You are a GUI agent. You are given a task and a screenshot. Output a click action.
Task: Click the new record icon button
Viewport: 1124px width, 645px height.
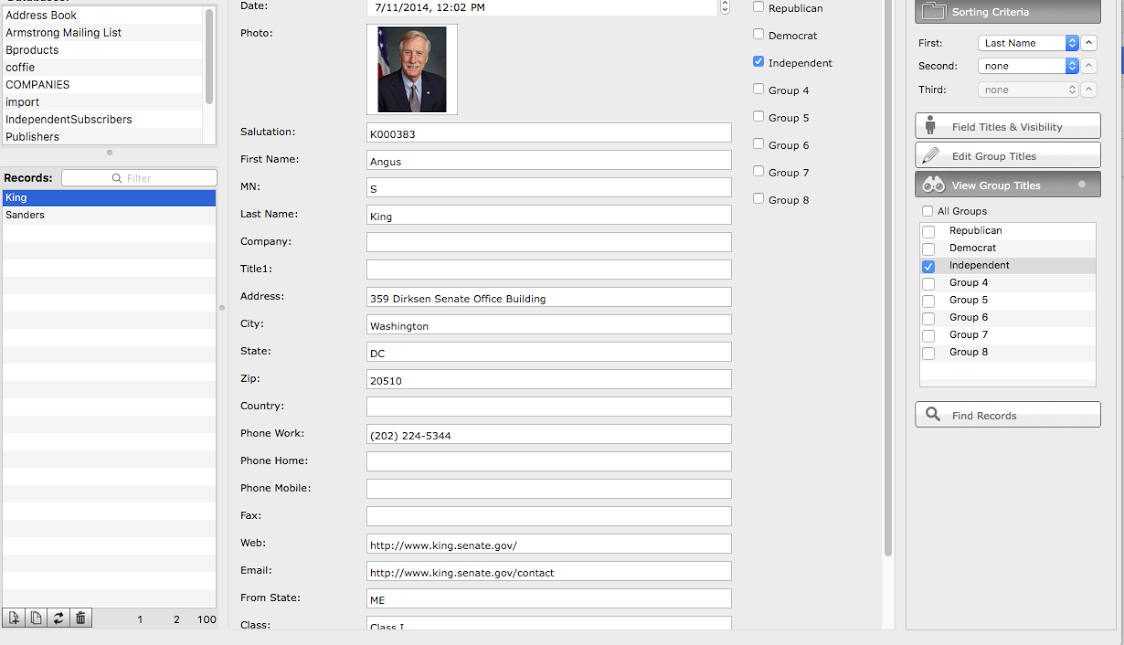[x=14, y=619]
